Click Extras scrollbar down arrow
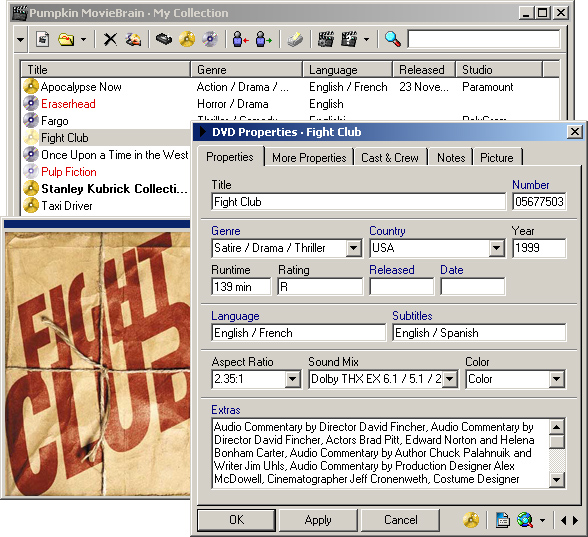Viewport: 588px width, 537px height. 557,479
